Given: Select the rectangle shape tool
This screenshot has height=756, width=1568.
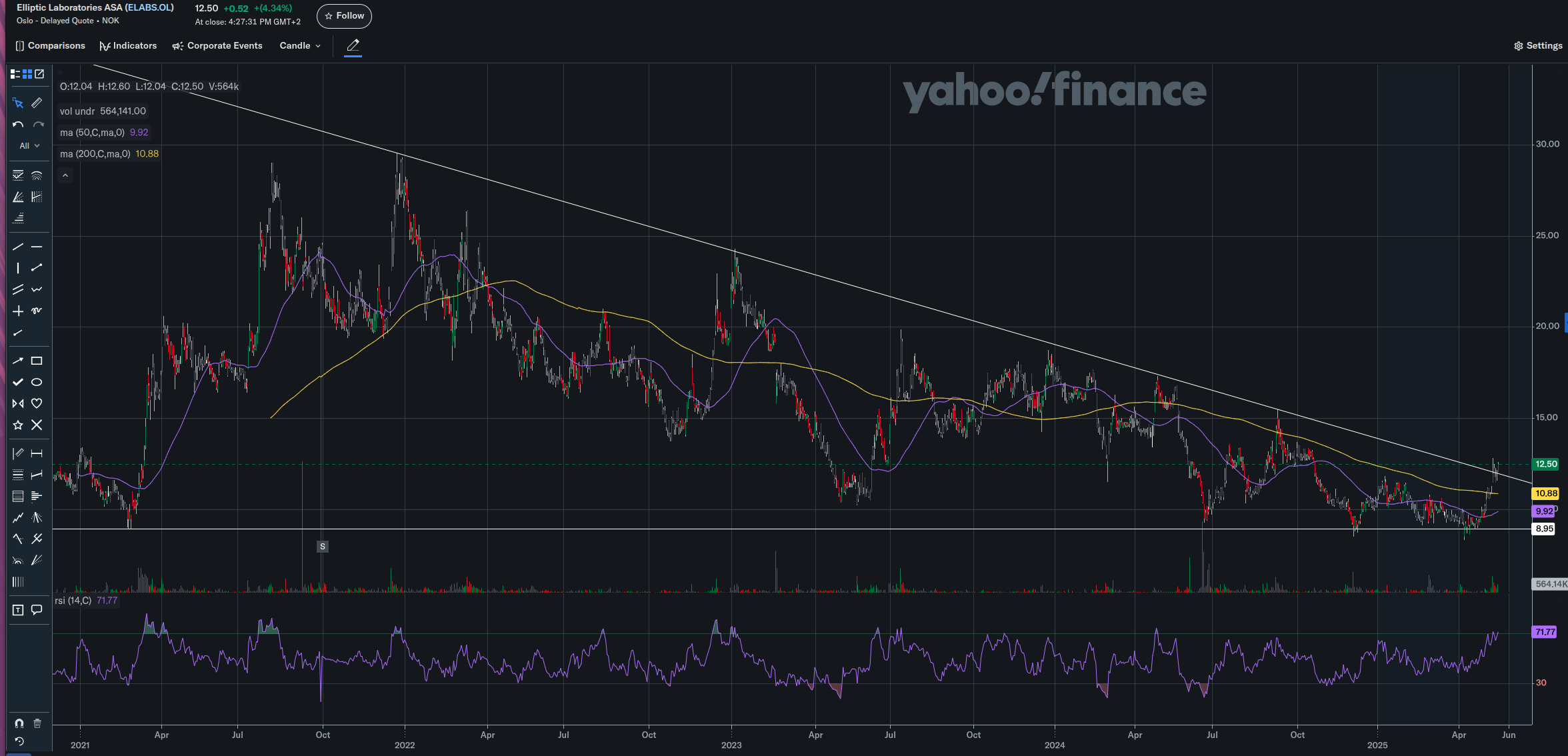Looking at the screenshot, I should (x=37, y=361).
